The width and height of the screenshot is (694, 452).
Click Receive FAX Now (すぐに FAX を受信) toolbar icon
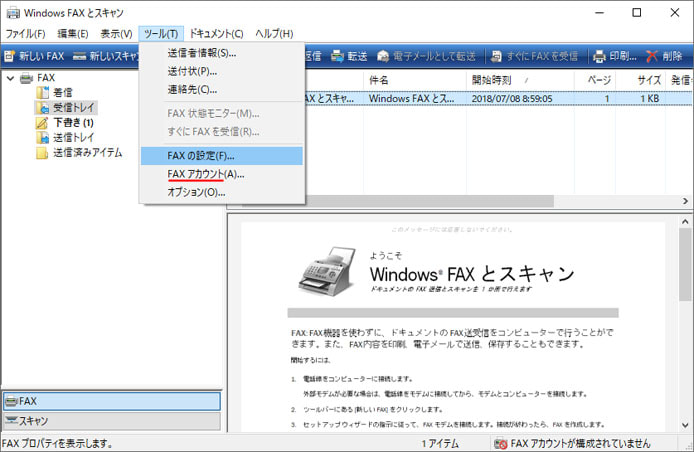[497, 56]
